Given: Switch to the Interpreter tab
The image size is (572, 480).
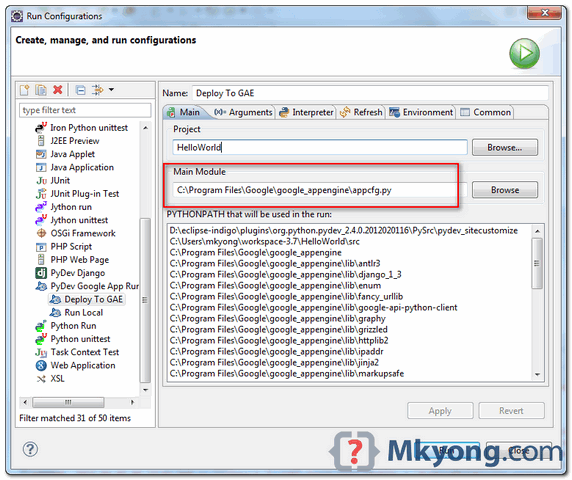Looking at the screenshot, I should pos(306,112).
